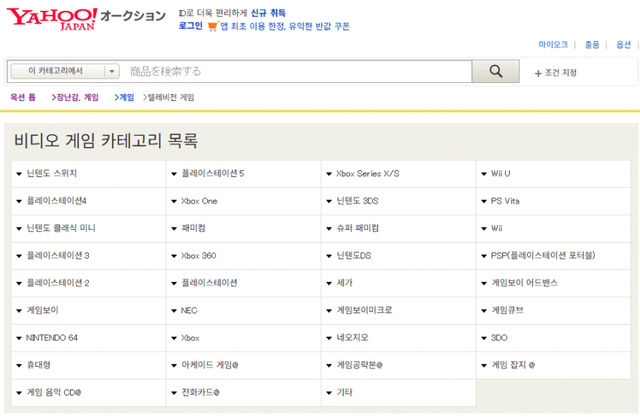Go to 마이오크 page
640x419 pixels.
point(553,45)
